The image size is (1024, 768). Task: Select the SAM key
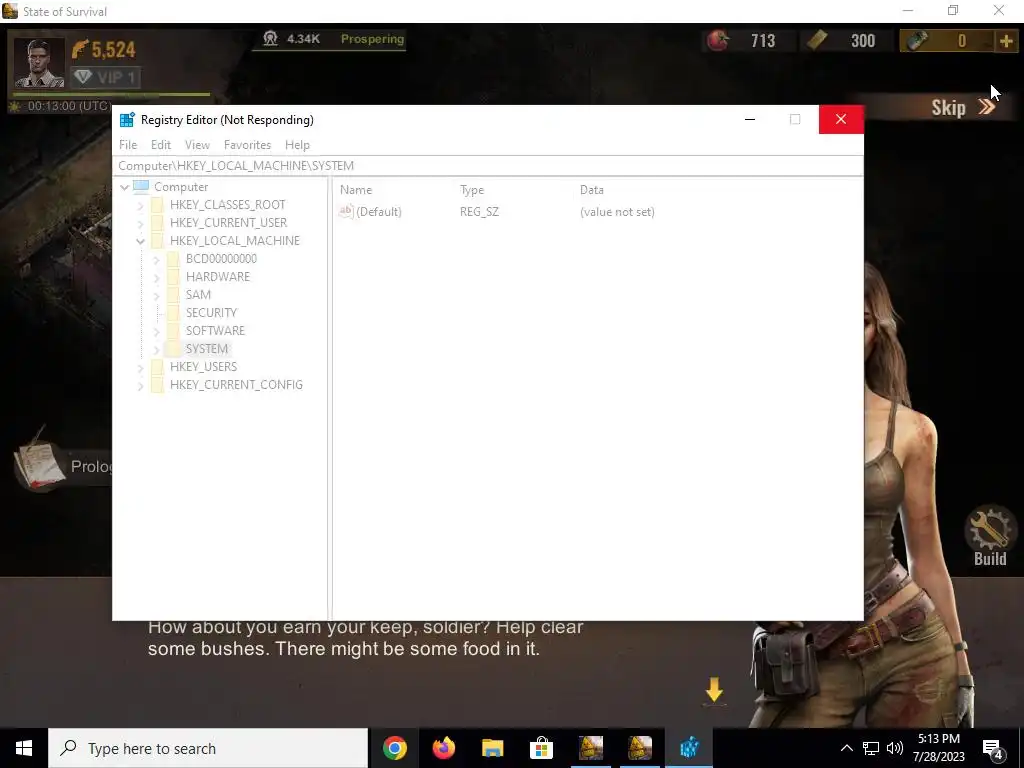198,295
